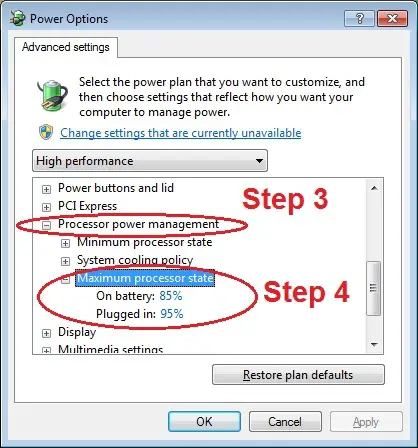The image size is (418, 448).
Task: Expand the PCI Express node
Action: pos(46,207)
